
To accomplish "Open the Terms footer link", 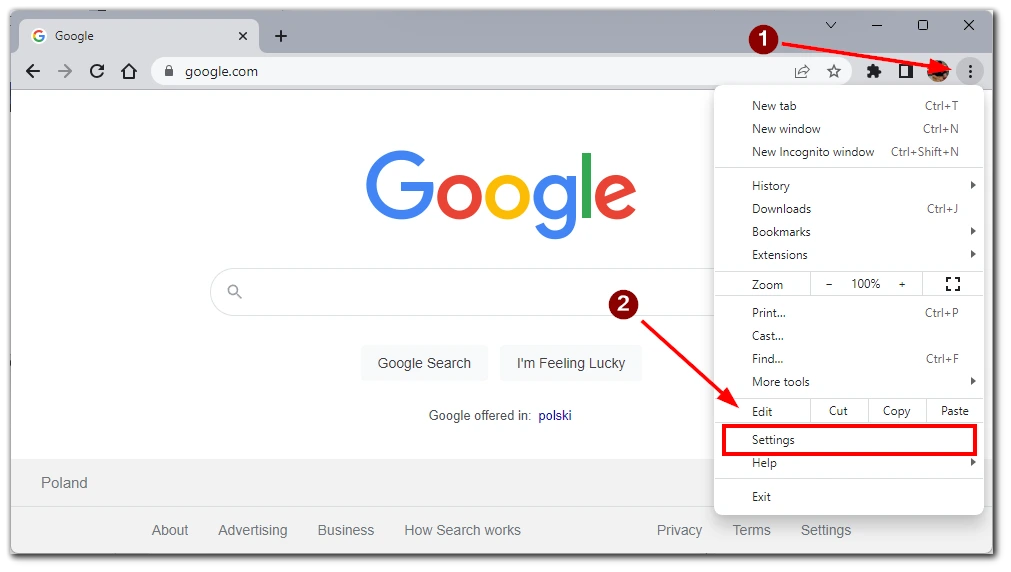I will [751, 531].
